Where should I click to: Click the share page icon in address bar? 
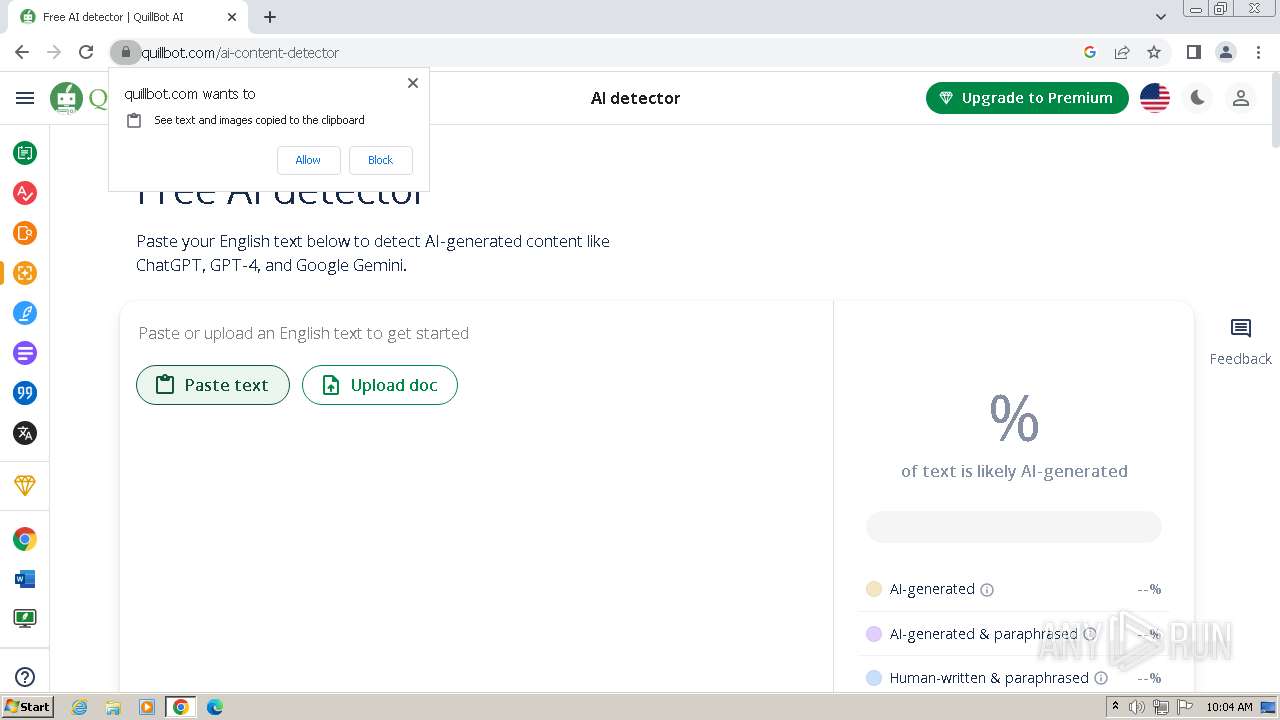[x=1122, y=52]
